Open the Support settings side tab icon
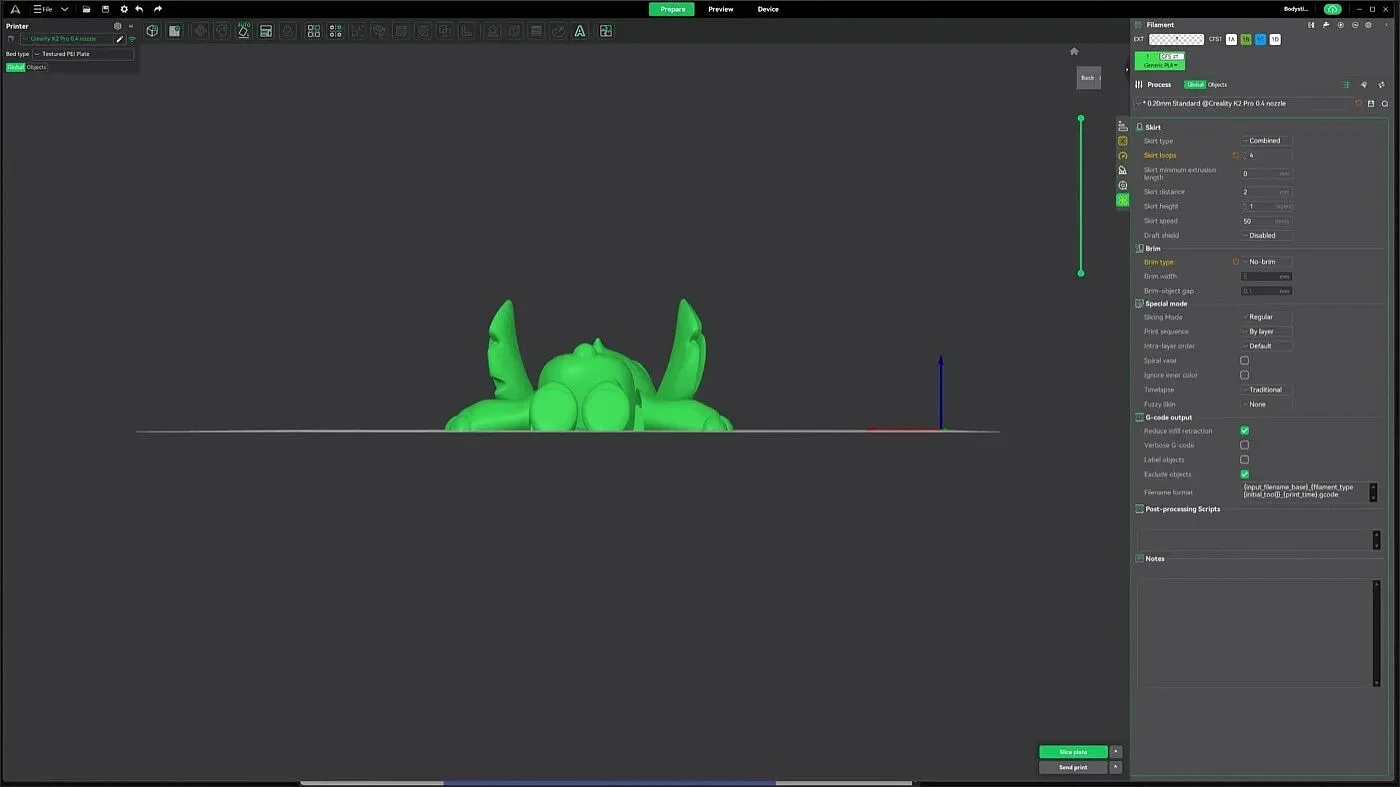 pos(1122,170)
